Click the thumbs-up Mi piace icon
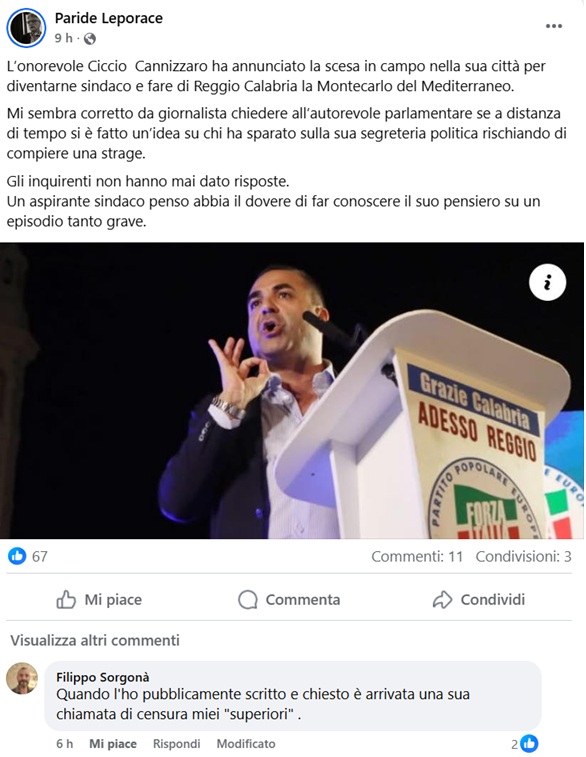The image size is (586, 757). (66, 600)
